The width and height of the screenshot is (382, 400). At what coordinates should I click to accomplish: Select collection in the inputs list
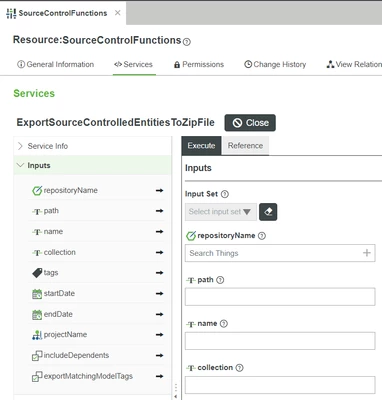point(60,253)
